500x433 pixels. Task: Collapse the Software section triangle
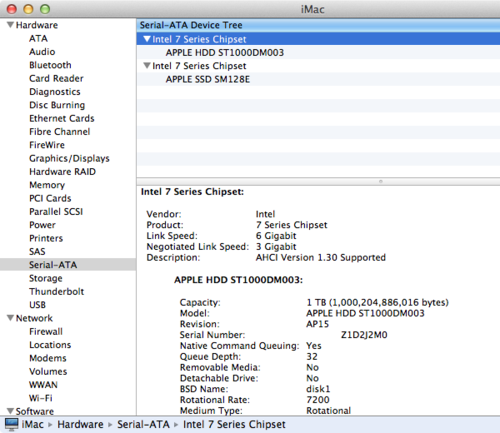10,411
